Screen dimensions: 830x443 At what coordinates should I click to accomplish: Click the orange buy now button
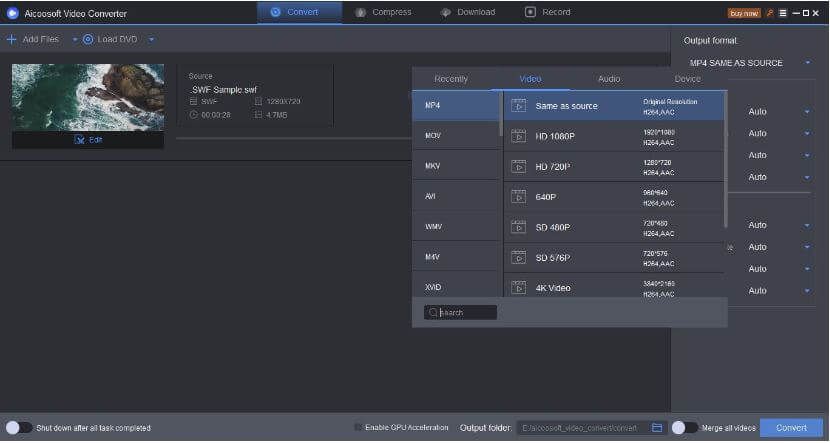tap(744, 13)
